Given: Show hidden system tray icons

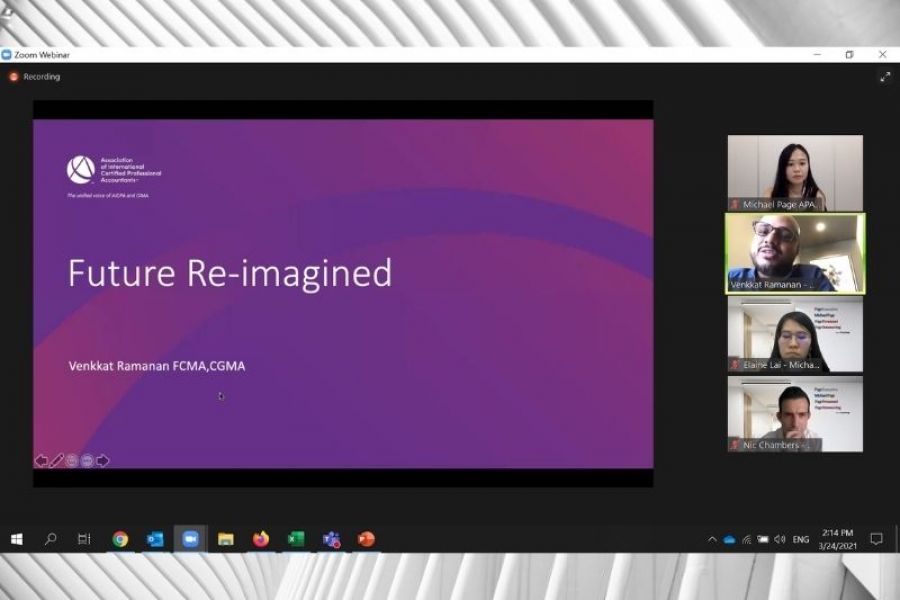Looking at the screenshot, I should pos(712,539).
